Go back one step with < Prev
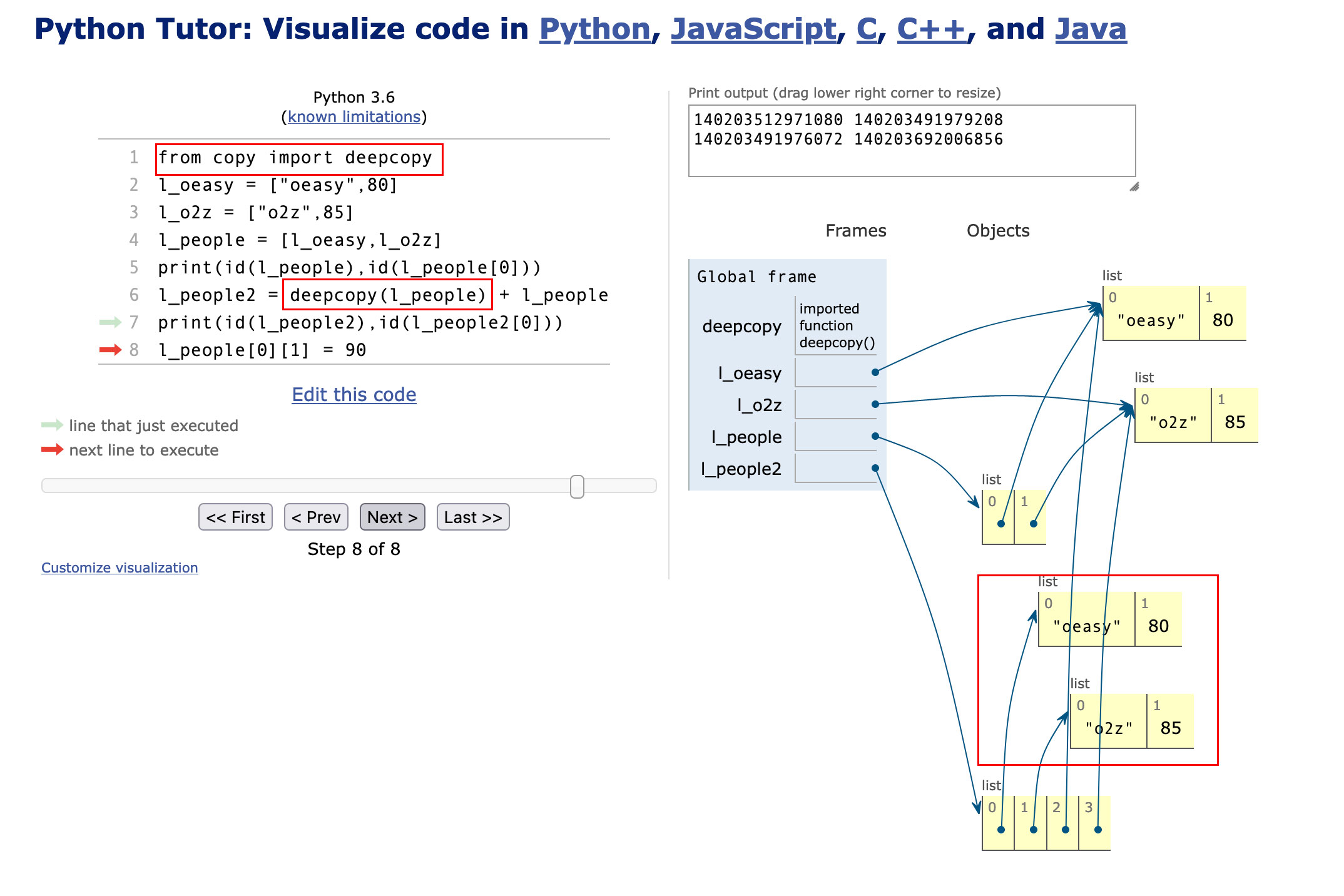This screenshot has width=1344, height=896. point(316,517)
